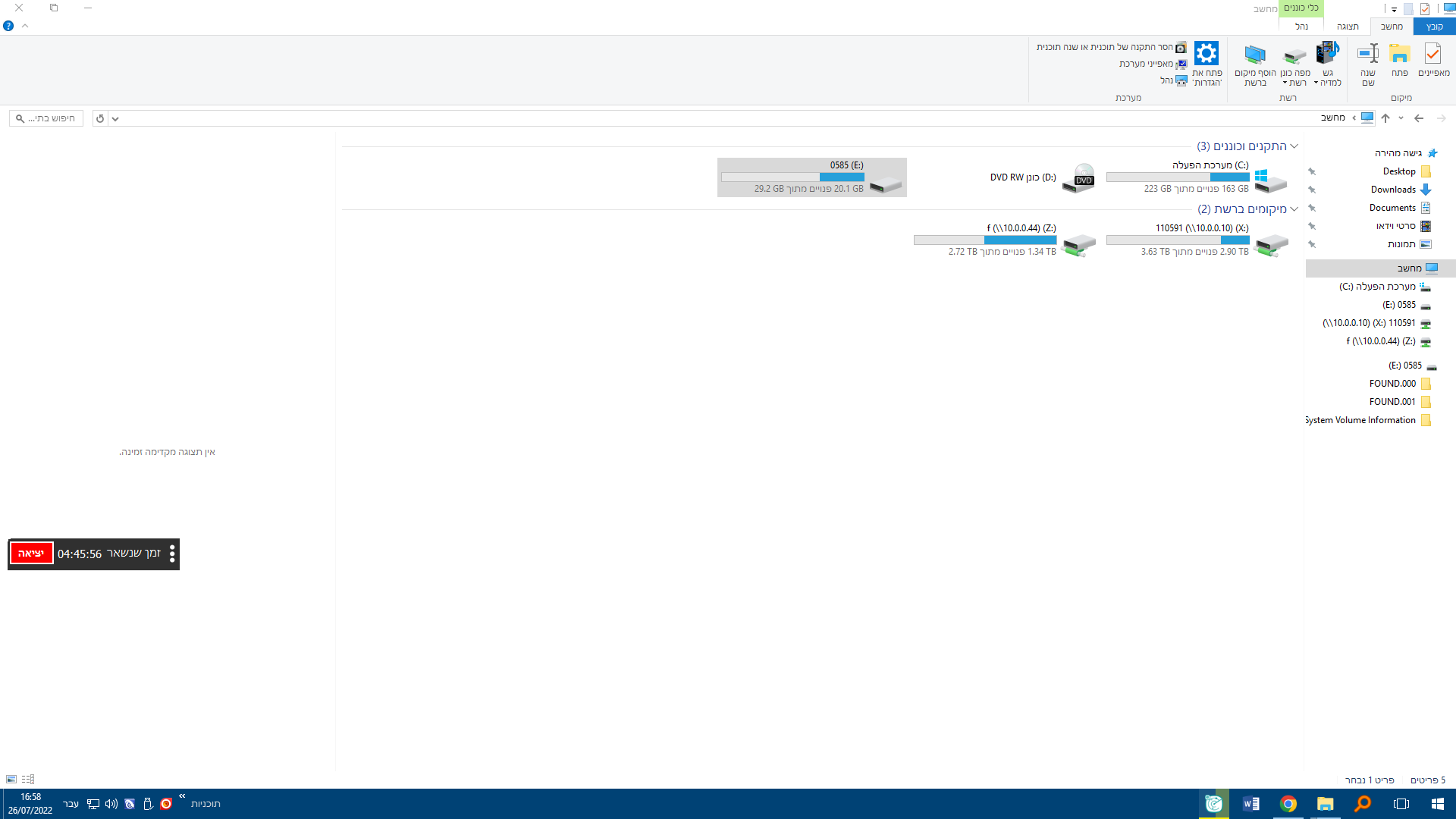The height and width of the screenshot is (819, 1456).
Task: Open the File (קובץ) tab
Action: click(1434, 27)
